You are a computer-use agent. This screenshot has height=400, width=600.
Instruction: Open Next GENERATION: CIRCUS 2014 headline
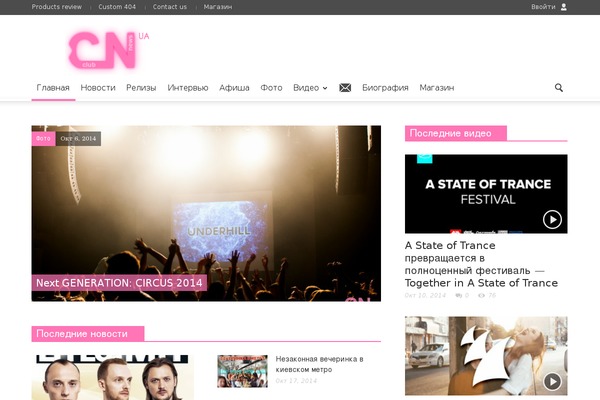[119, 283]
